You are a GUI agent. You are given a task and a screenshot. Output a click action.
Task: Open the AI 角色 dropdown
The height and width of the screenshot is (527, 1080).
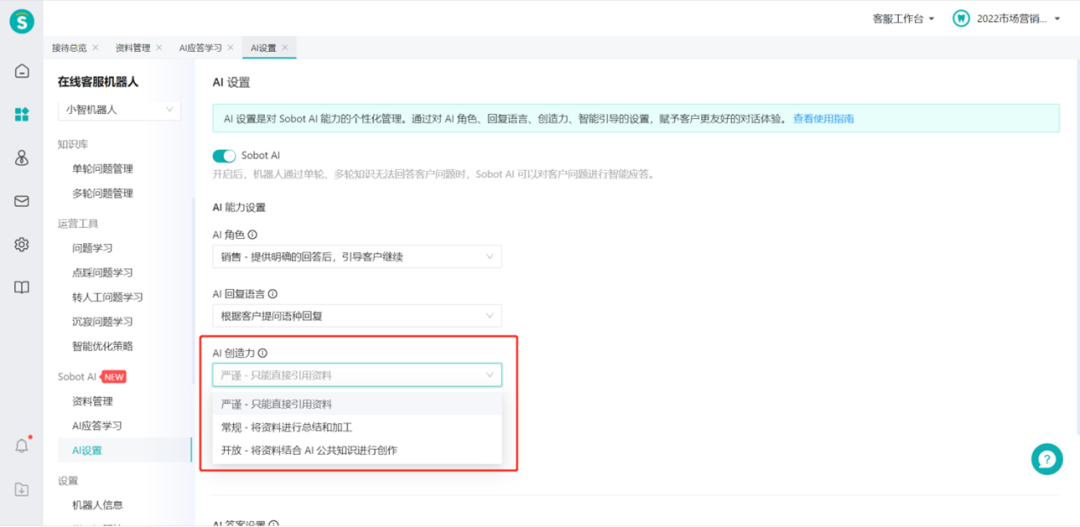click(x=357, y=256)
